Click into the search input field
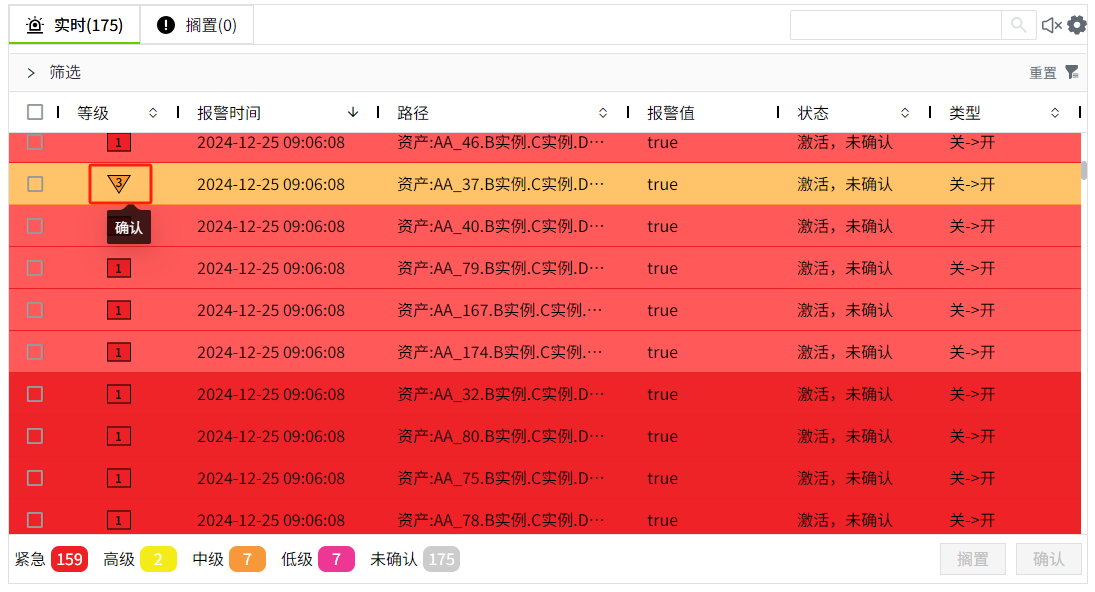The image size is (1095, 592). coord(895,25)
